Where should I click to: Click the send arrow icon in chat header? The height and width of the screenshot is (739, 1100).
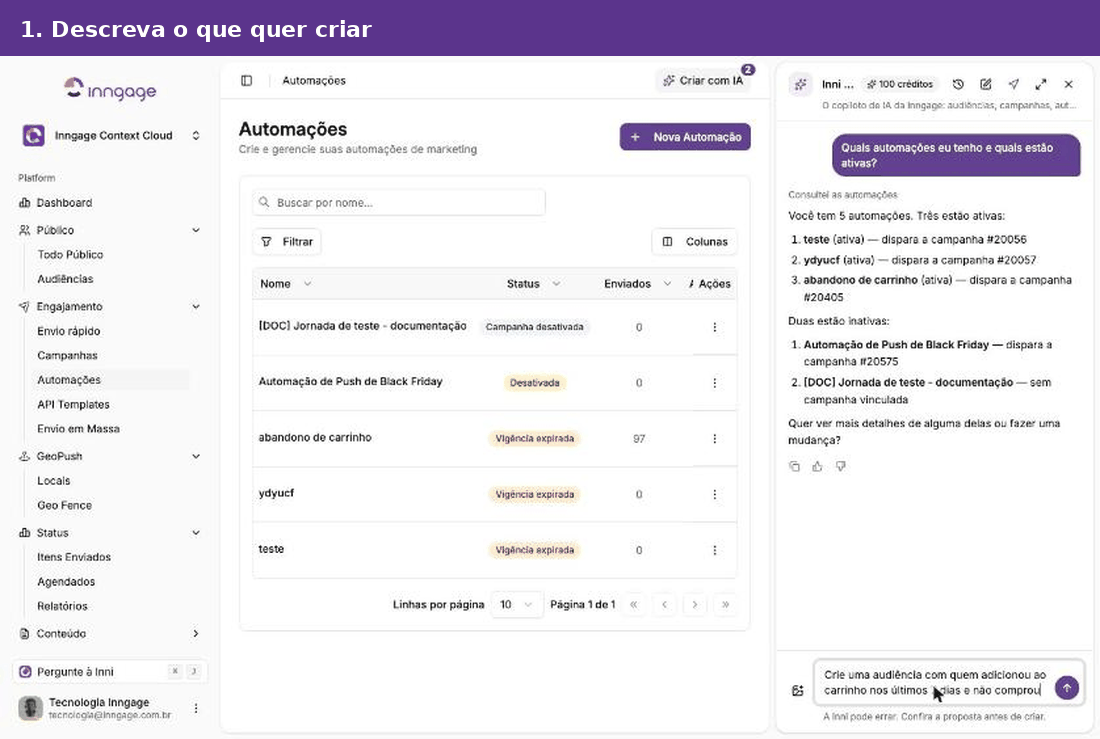[x=1014, y=84]
